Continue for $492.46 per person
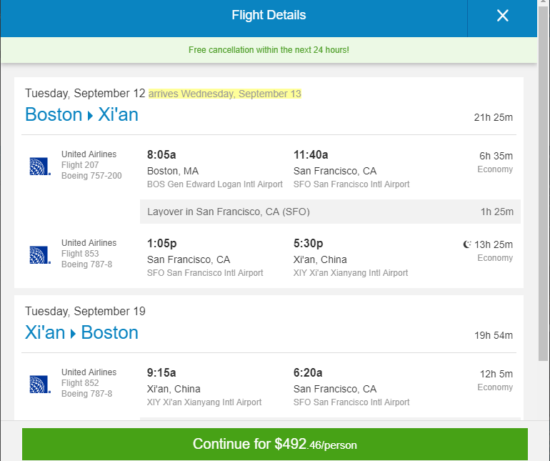Image resolution: width=550 pixels, height=461 pixels. 275,444
